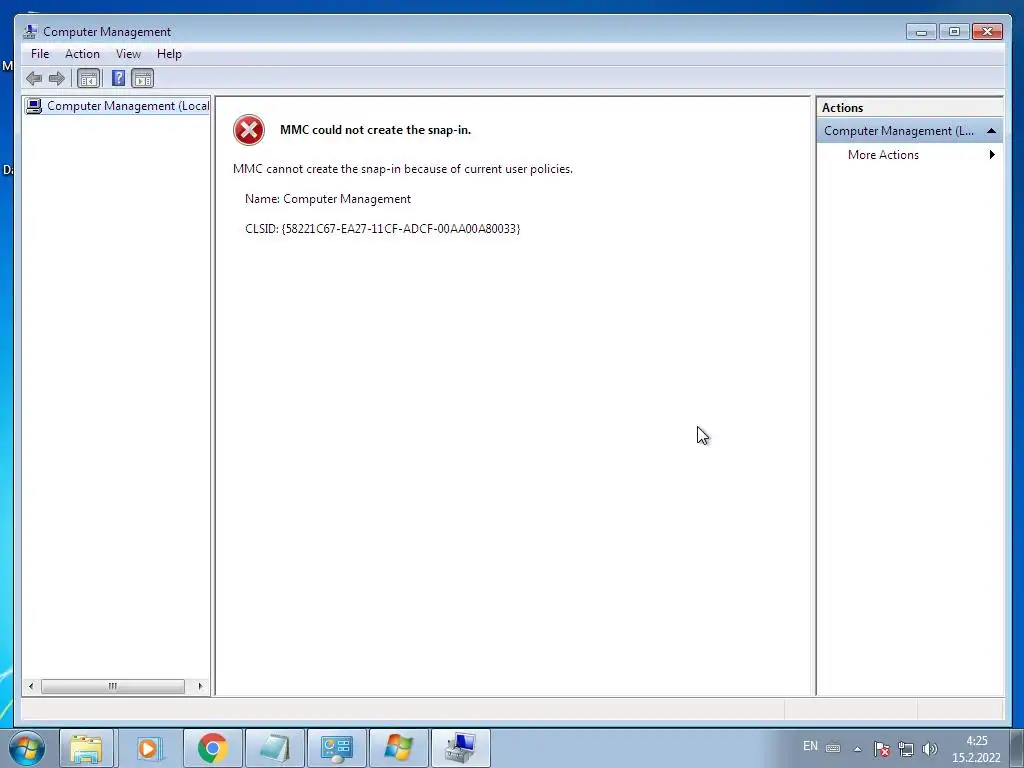Click the 'Name: Computer Management' line
1024x768 pixels.
pos(328,199)
